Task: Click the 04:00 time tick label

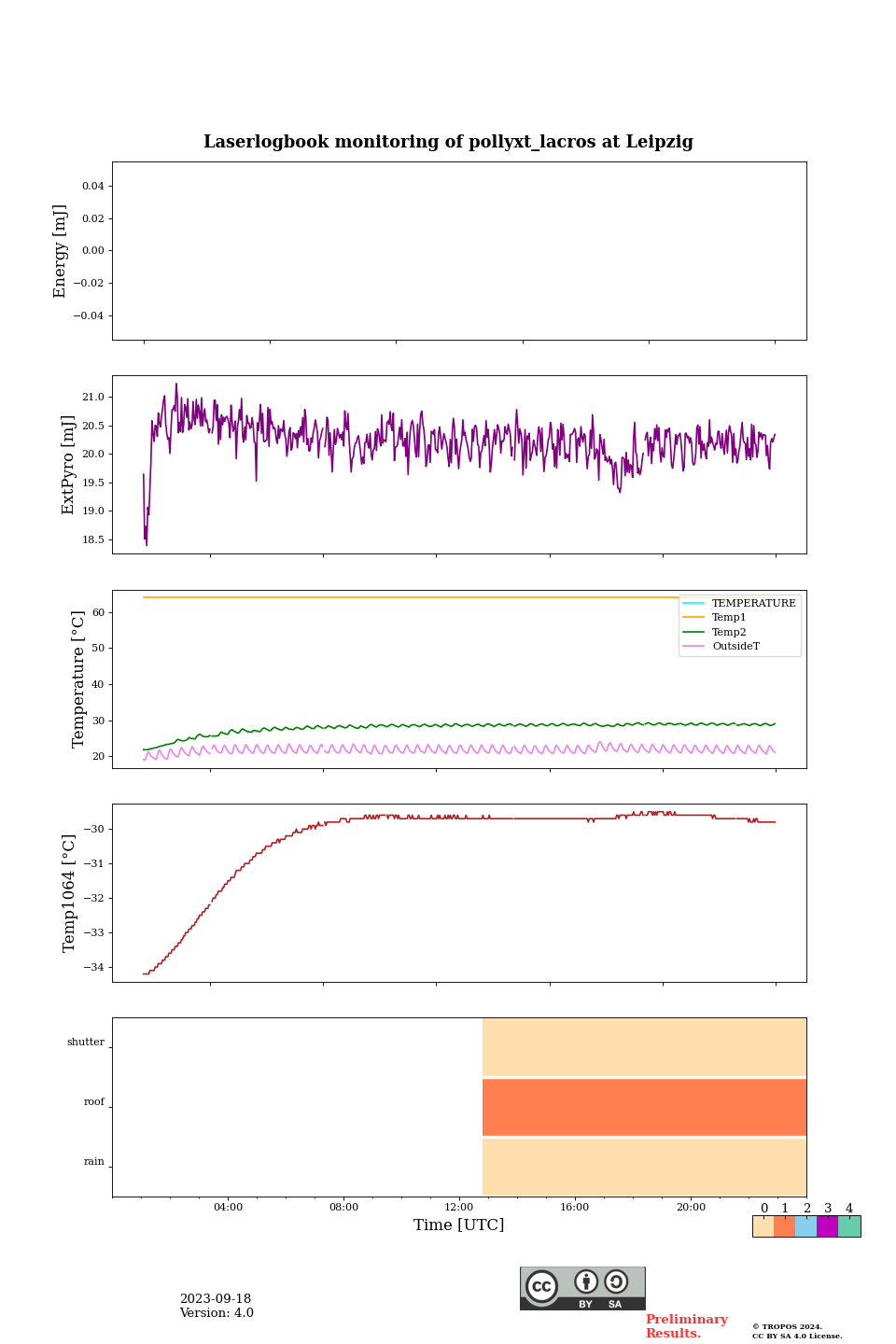Action: (228, 1207)
